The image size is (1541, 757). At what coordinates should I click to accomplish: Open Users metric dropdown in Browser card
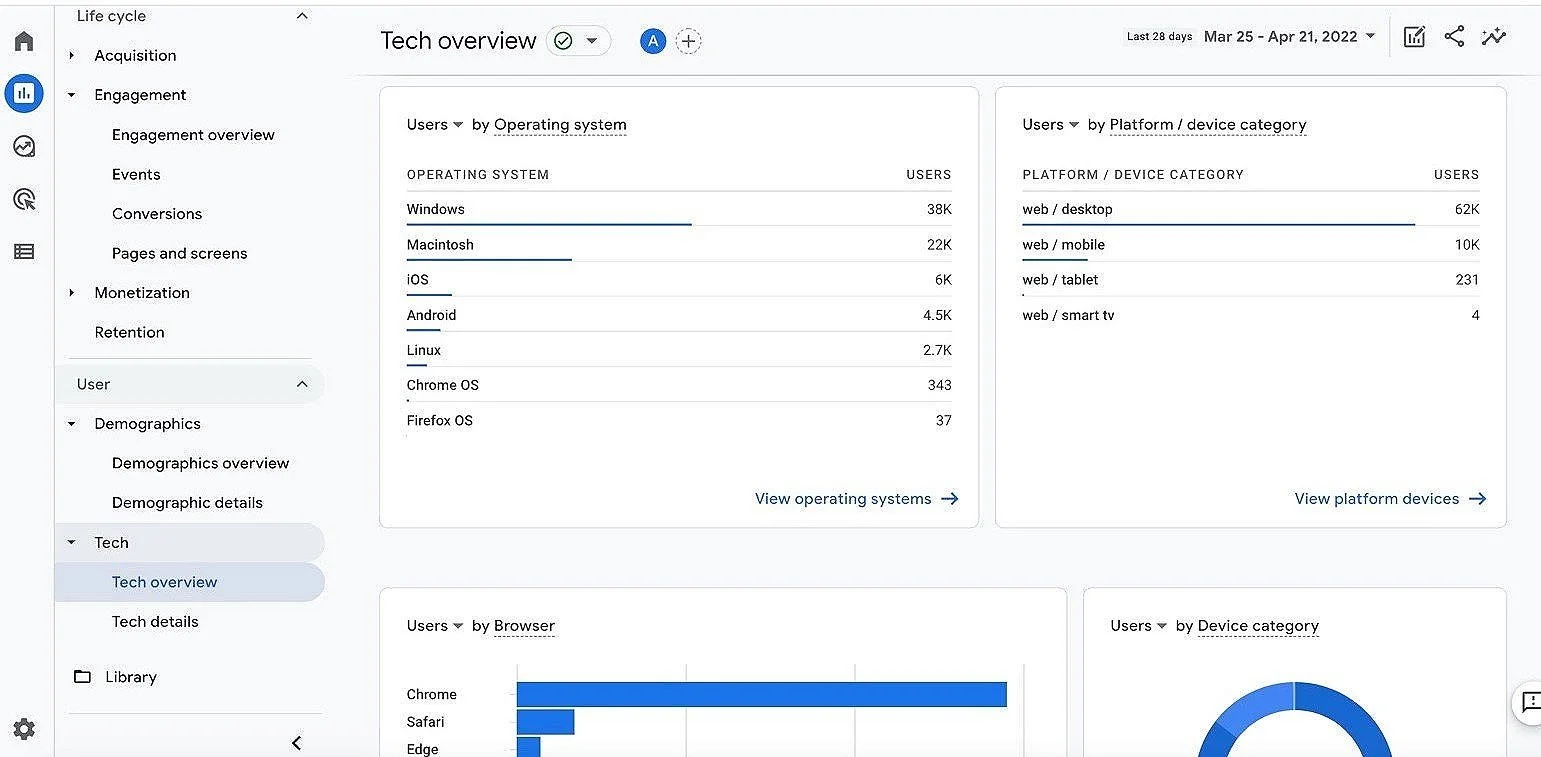[435, 626]
